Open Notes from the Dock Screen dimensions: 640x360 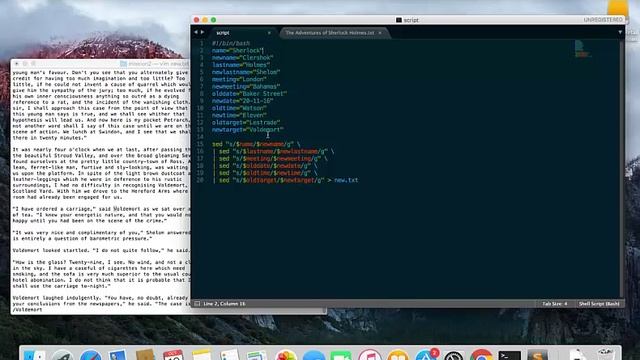[202, 355]
